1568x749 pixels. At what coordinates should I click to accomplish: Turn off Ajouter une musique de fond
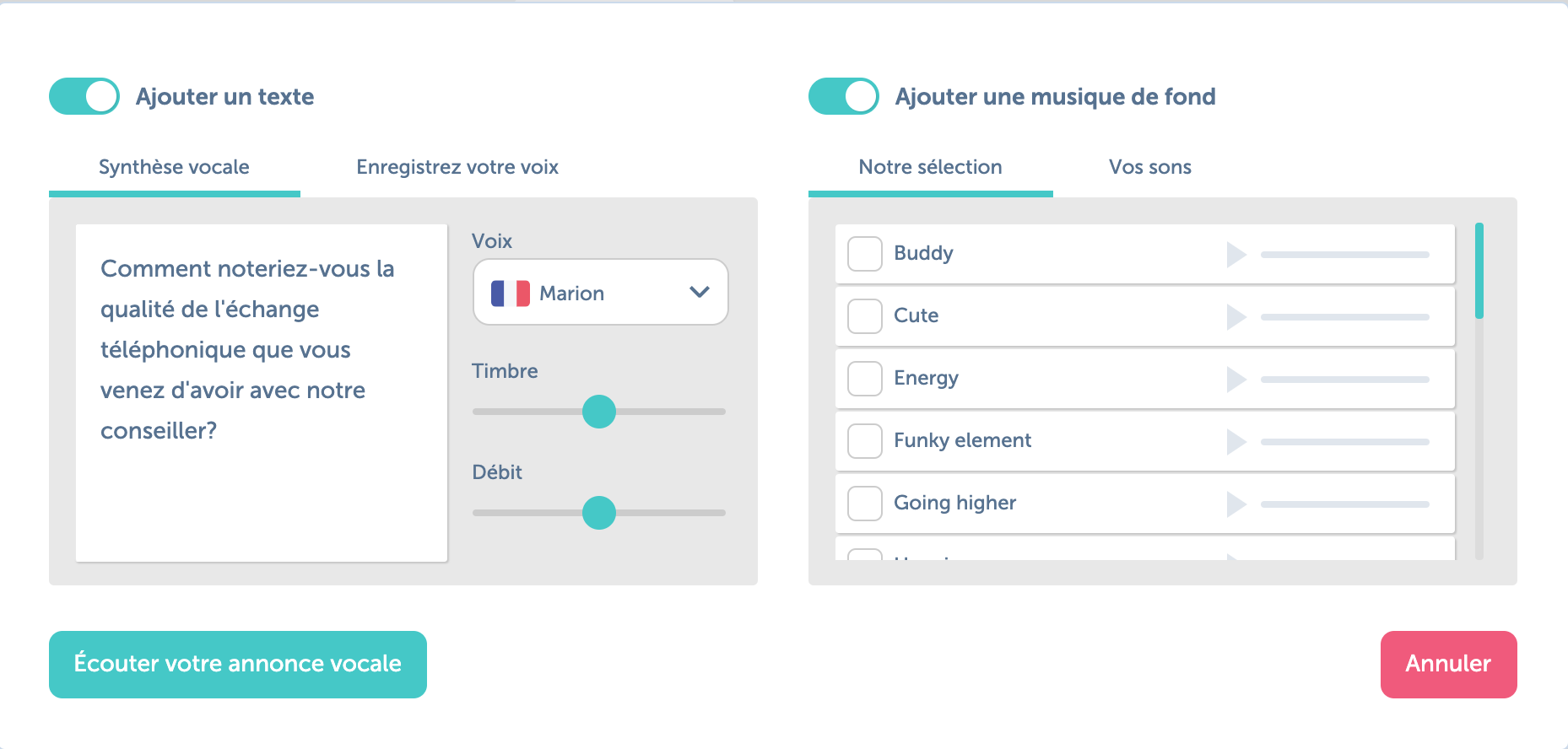pyautogui.click(x=844, y=96)
